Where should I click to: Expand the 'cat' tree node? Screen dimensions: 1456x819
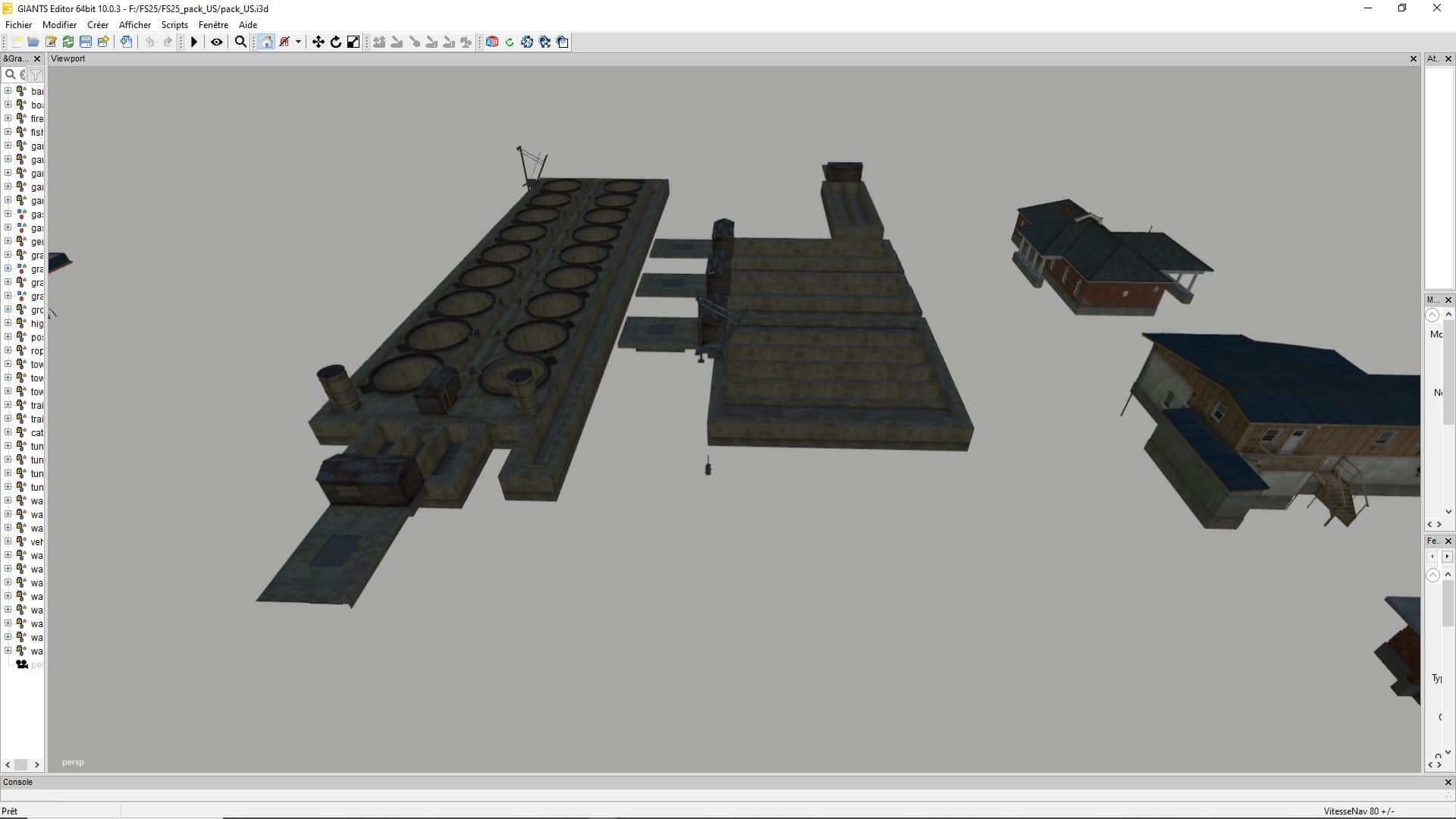[x=8, y=432]
